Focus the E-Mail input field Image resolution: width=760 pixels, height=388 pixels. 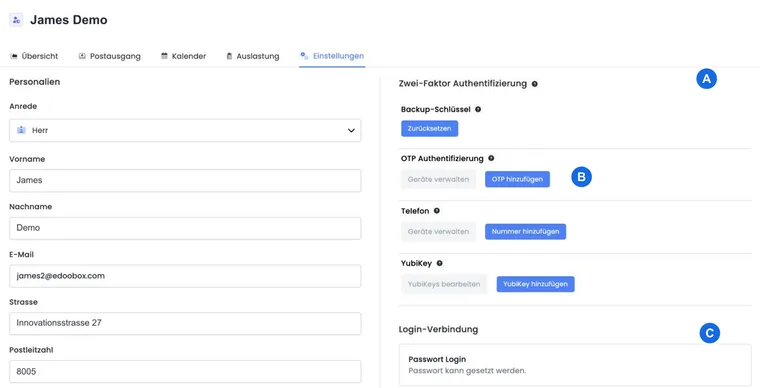[185, 276]
